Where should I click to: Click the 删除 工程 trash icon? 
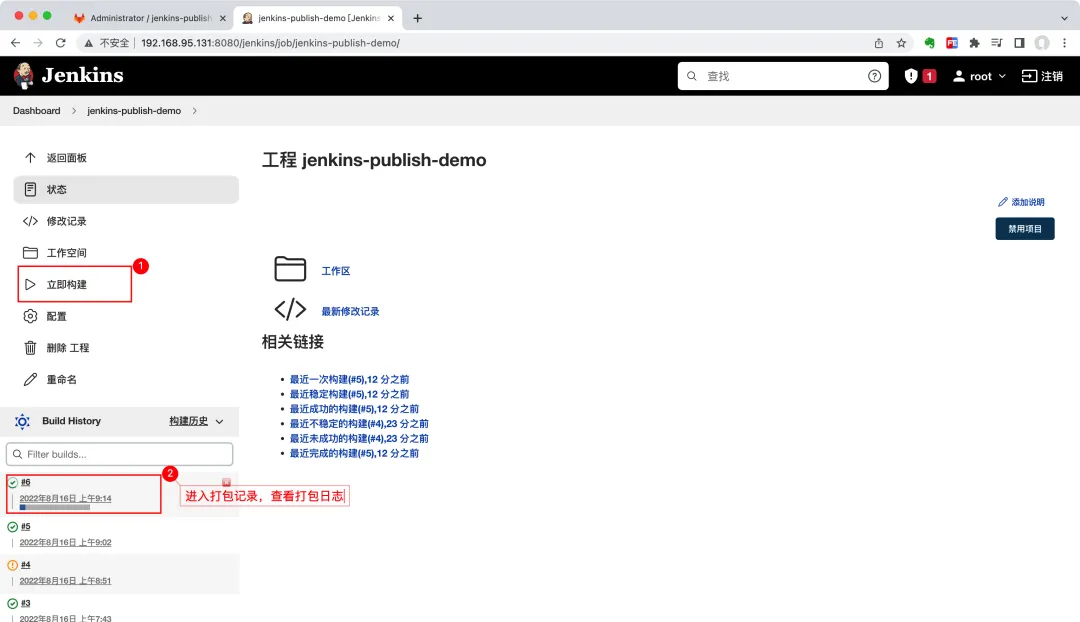[x=30, y=348]
